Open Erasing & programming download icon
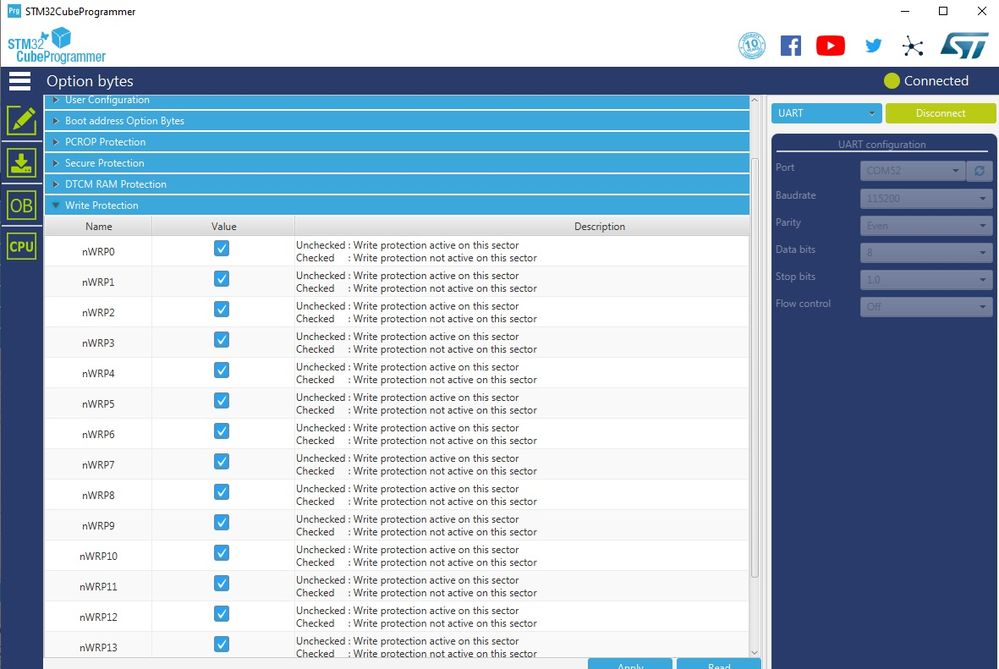 point(22,162)
